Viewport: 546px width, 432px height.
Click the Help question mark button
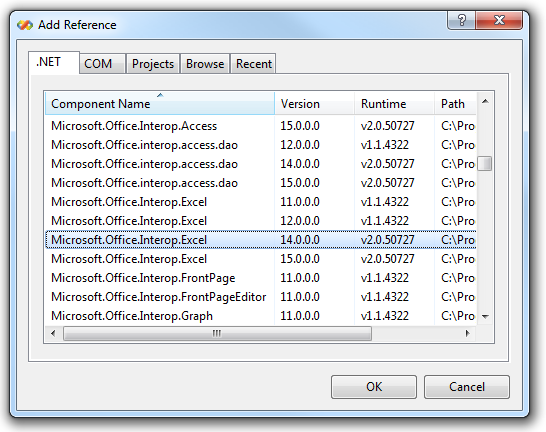pos(461,20)
